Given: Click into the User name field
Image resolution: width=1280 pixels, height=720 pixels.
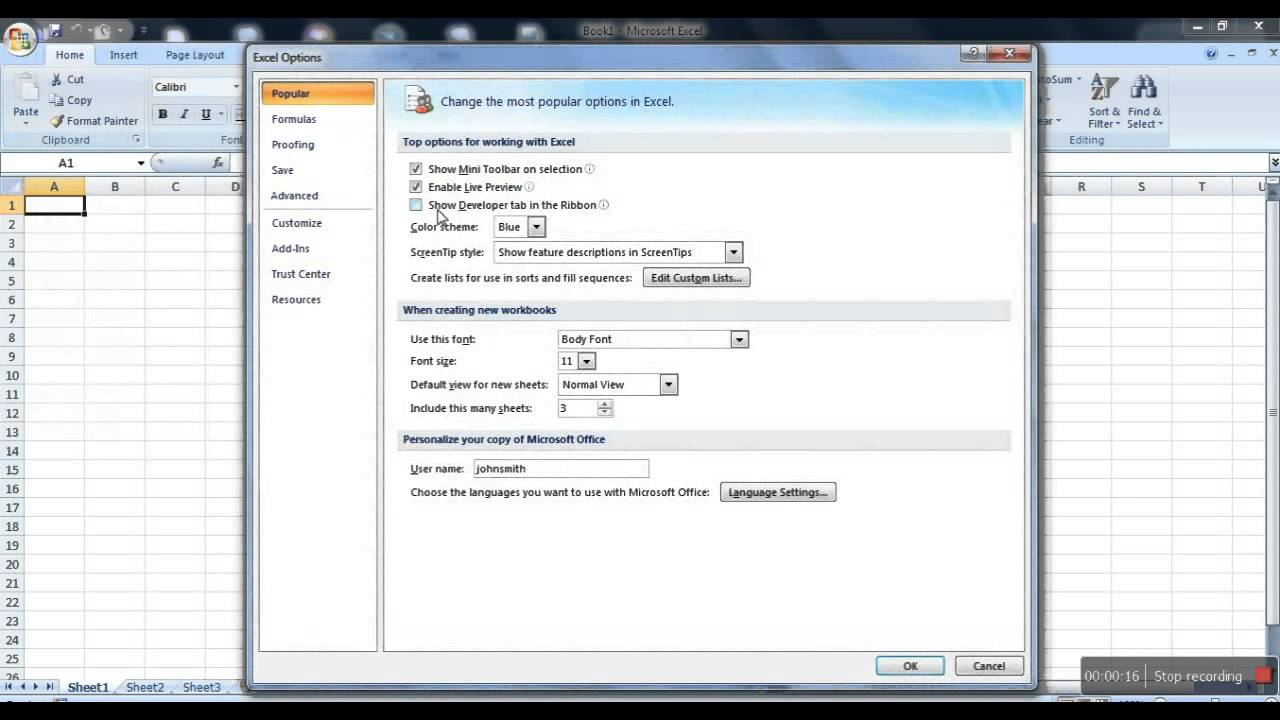Looking at the screenshot, I should click(x=561, y=468).
